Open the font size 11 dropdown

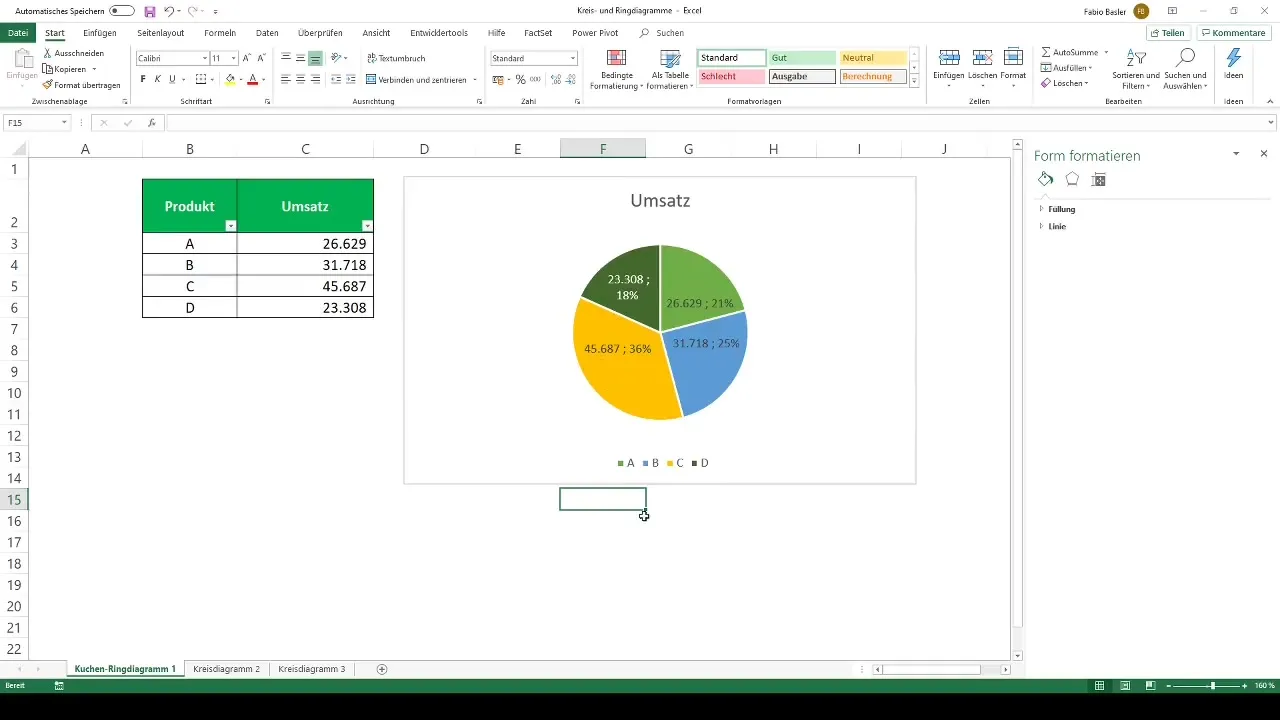(x=234, y=58)
